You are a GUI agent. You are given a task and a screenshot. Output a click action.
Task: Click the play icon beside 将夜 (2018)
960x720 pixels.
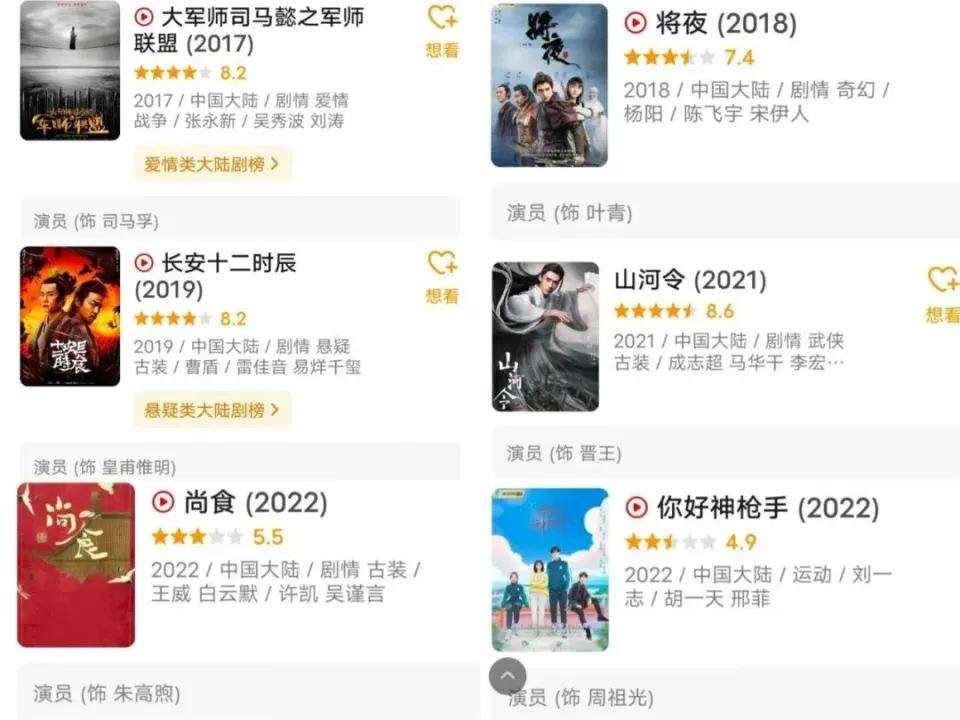coord(636,23)
